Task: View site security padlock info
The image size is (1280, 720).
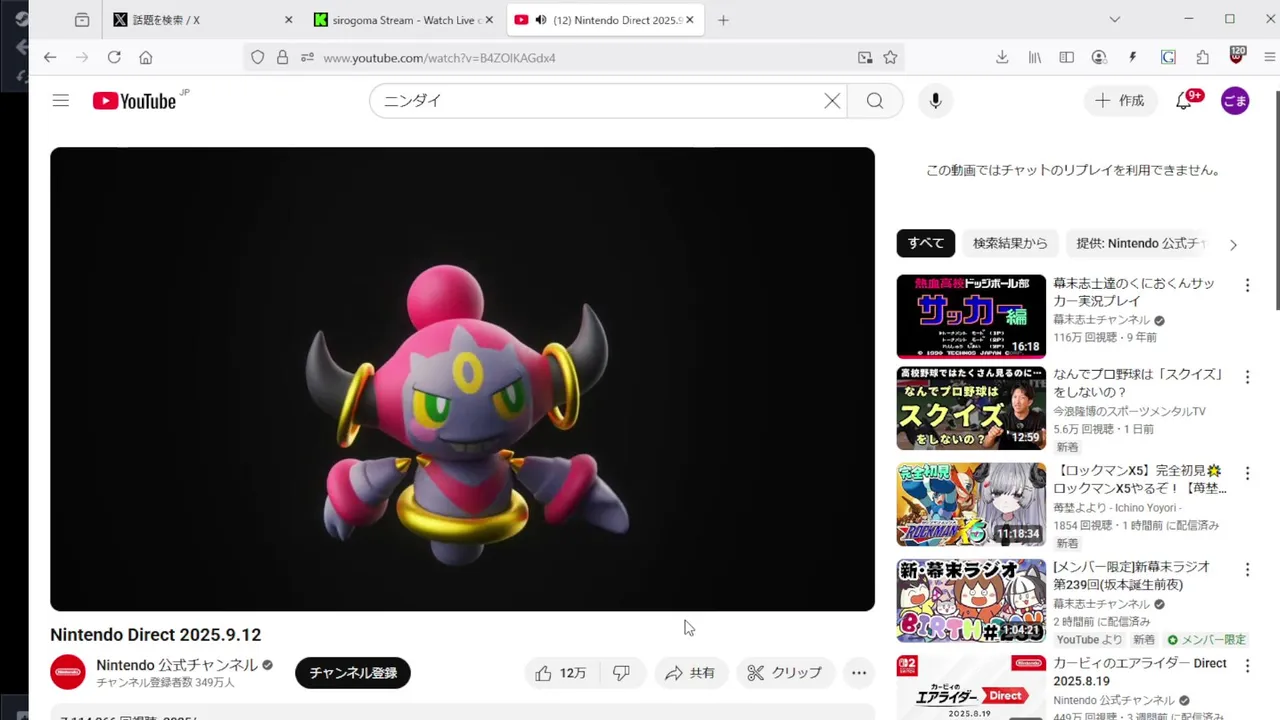Action: coord(283,58)
